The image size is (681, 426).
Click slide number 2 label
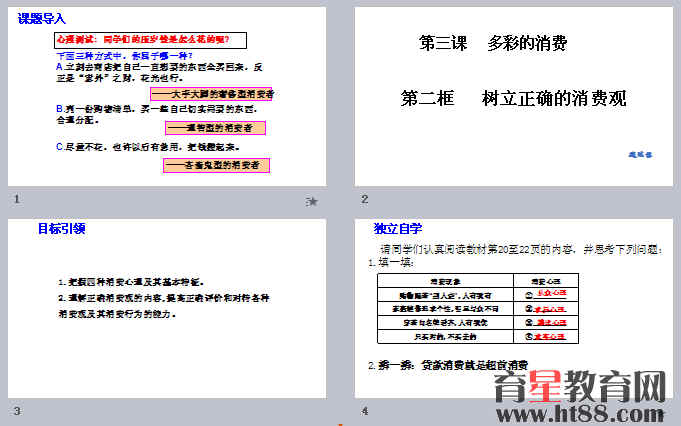(365, 199)
